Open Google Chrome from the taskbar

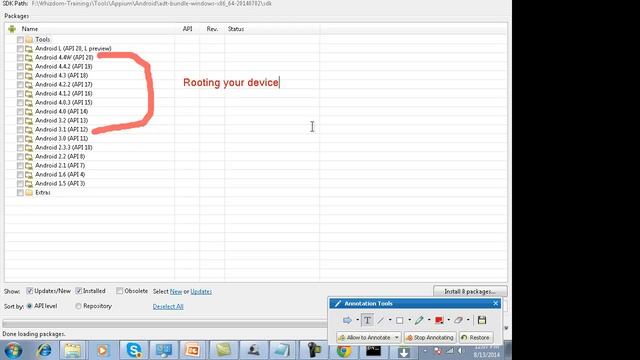tap(344, 351)
